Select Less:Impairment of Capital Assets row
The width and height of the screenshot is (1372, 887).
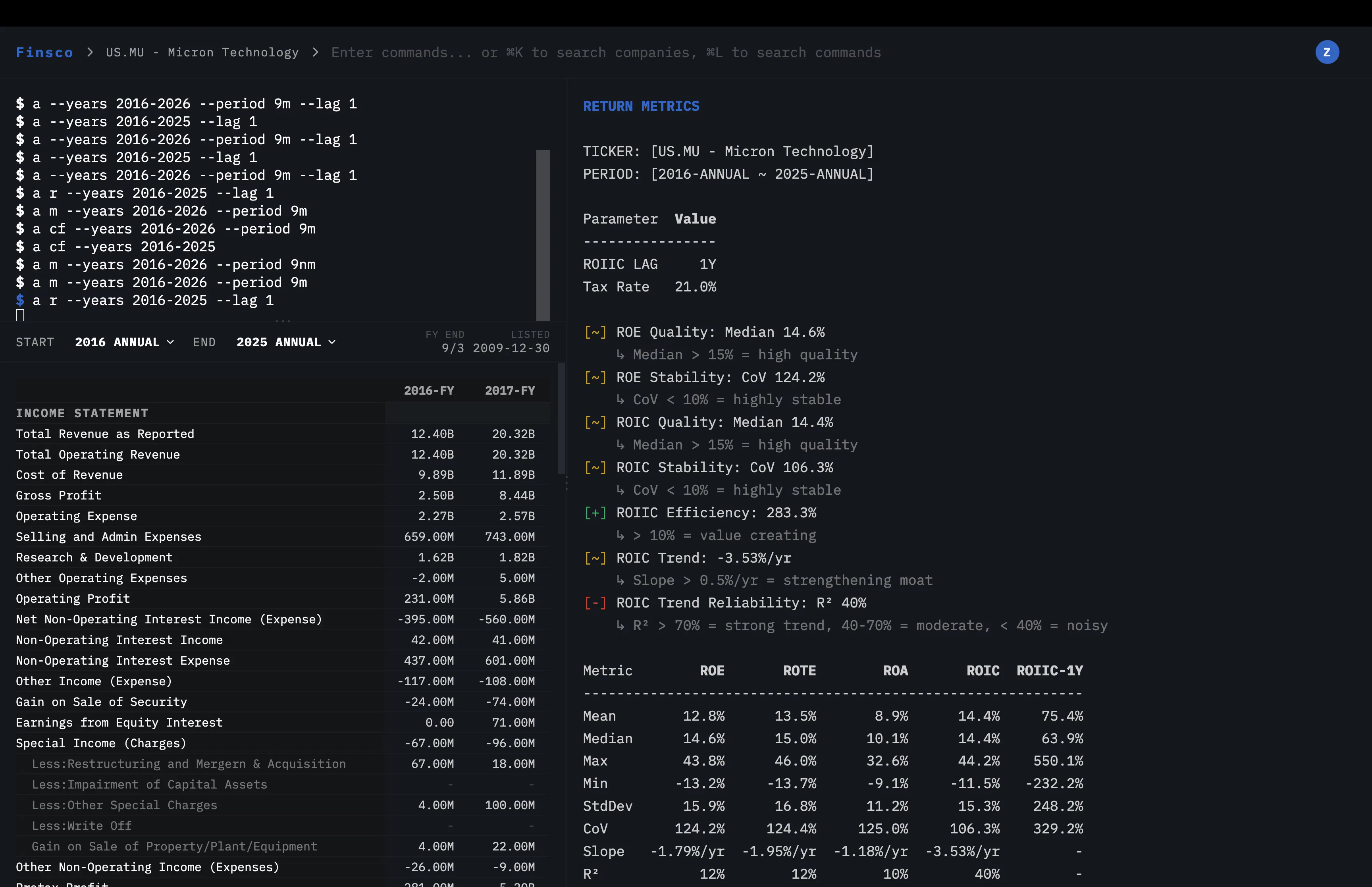click(x=283, y=785)
